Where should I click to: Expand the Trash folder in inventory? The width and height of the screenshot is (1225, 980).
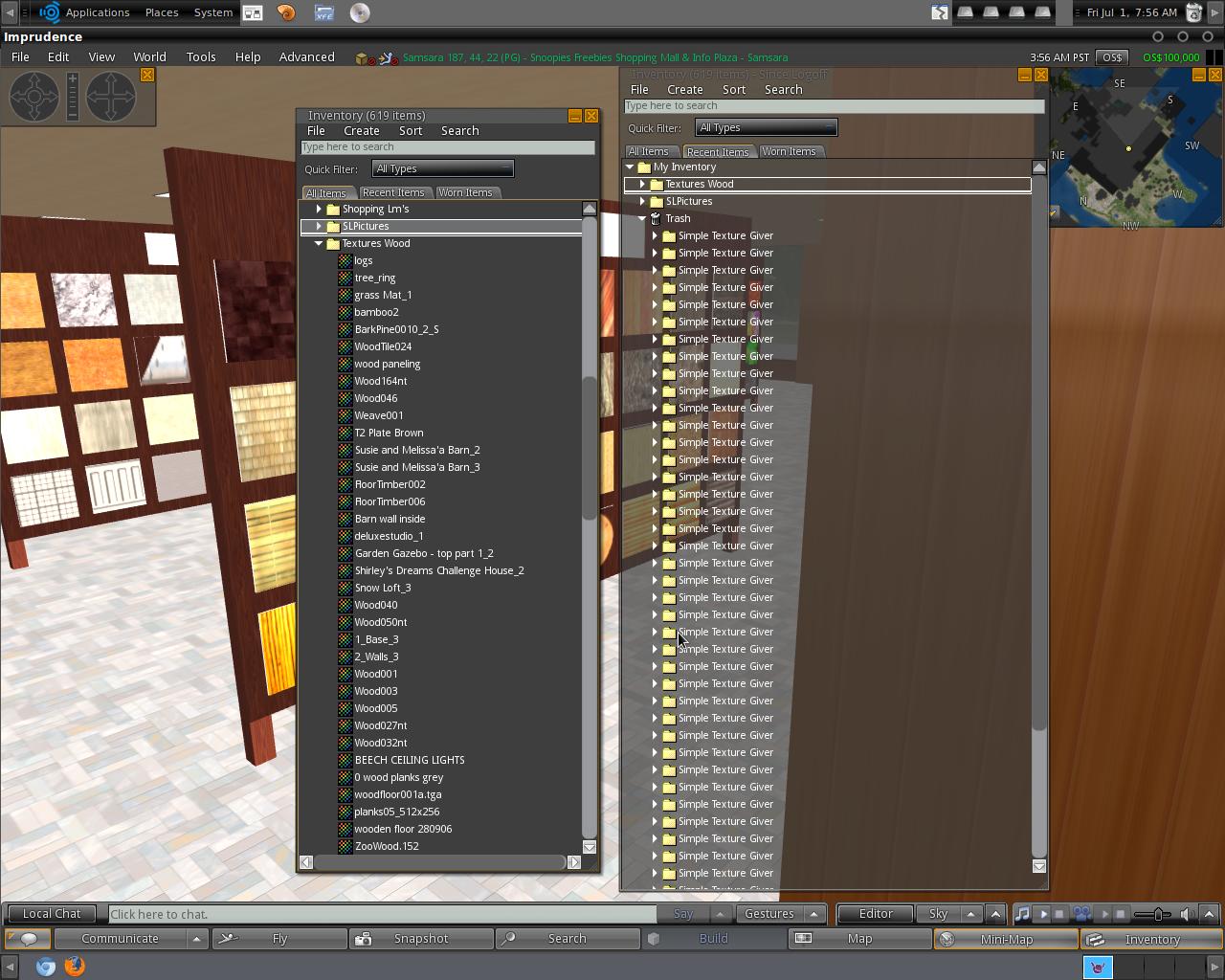(643, 218)
